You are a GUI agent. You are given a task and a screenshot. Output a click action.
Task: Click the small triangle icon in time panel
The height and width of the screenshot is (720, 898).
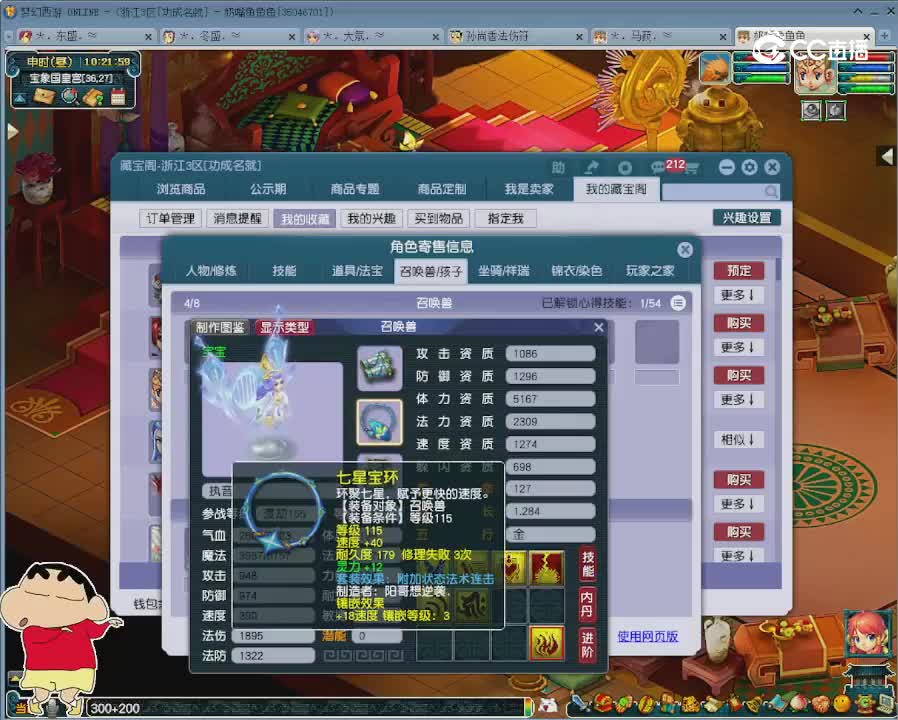point(20,97)
